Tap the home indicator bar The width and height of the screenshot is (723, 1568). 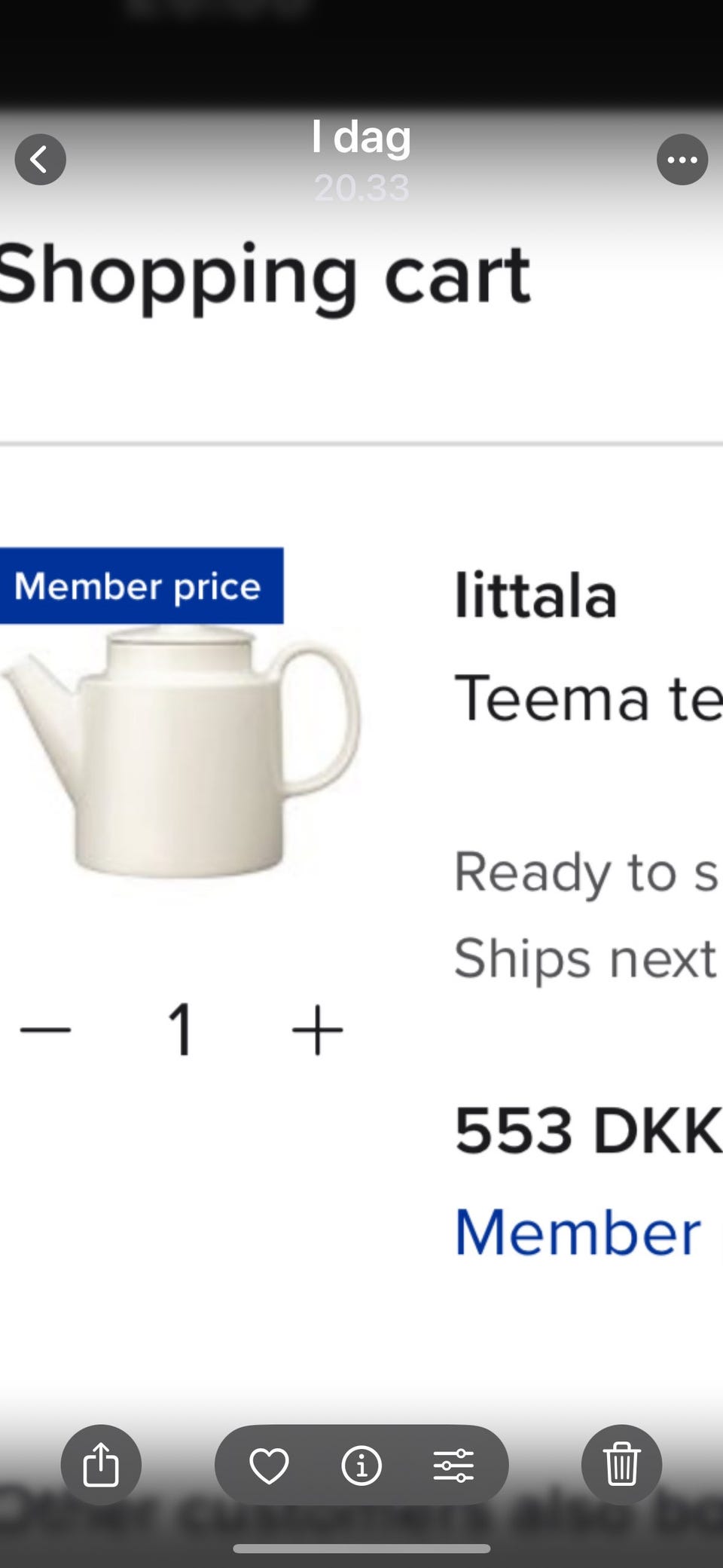[361, 1549]
